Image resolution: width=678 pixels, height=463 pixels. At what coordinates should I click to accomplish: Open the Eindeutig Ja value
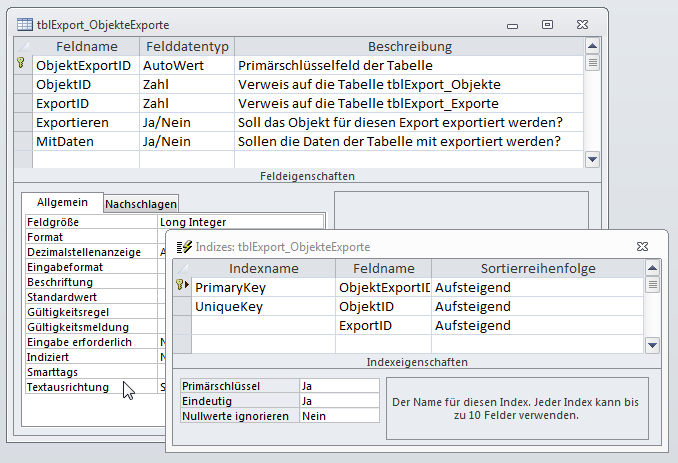pos(339,401)
